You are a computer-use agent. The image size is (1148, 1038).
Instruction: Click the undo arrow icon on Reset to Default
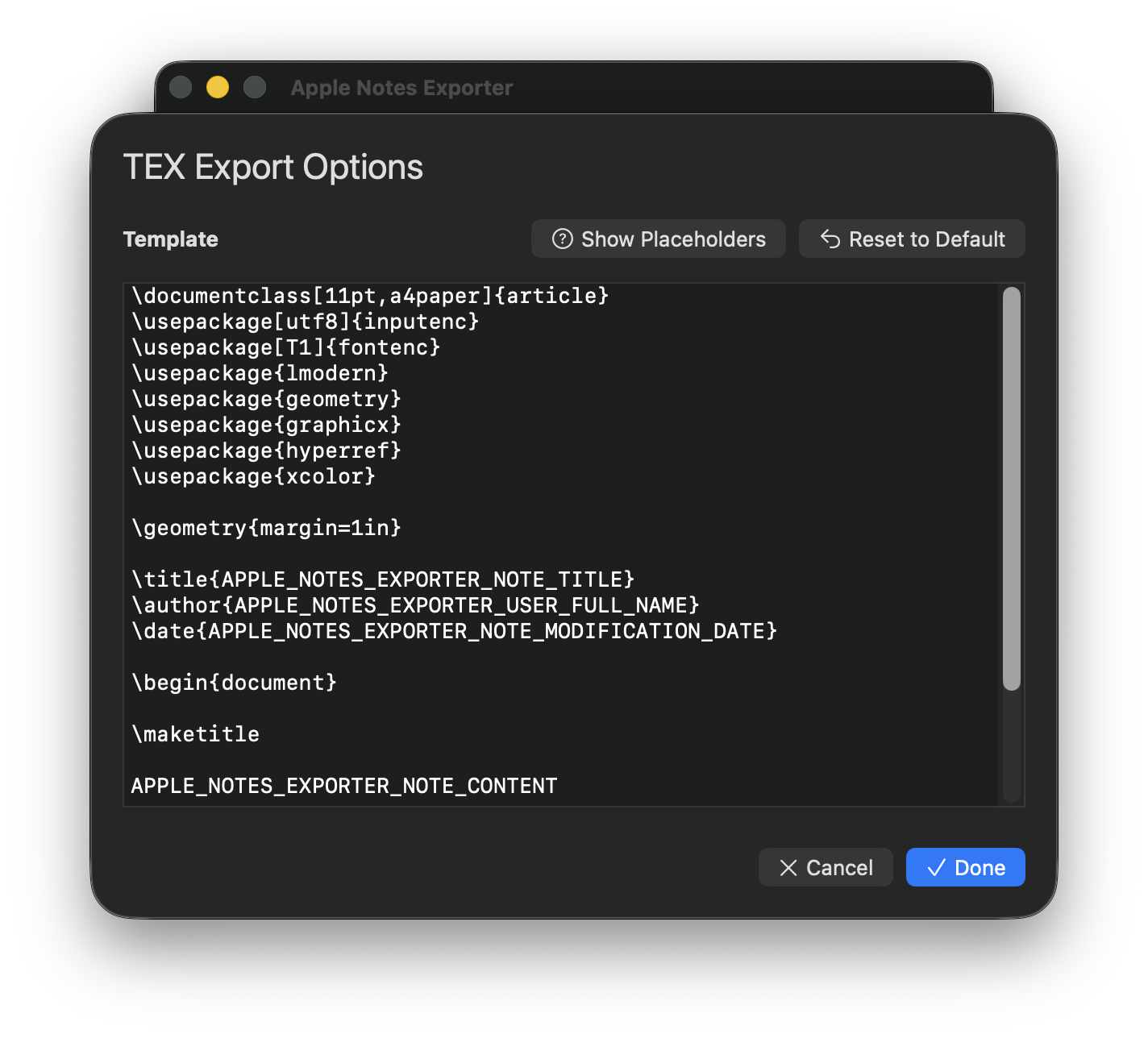coord(830,239)
